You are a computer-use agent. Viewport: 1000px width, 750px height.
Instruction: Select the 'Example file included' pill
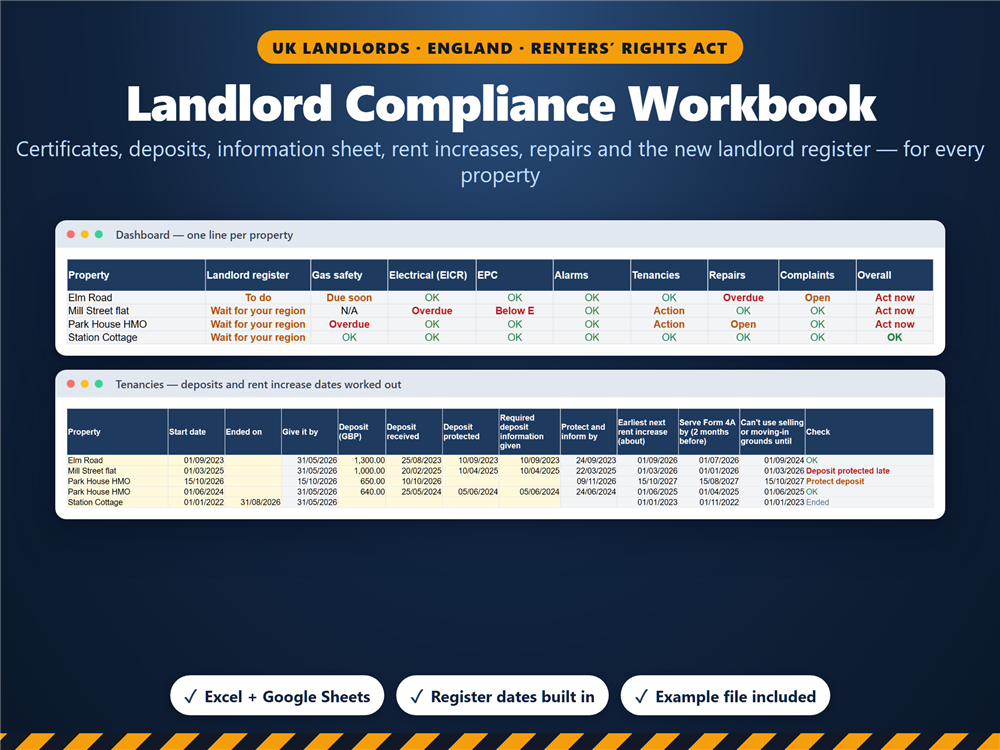click(725, 696)
